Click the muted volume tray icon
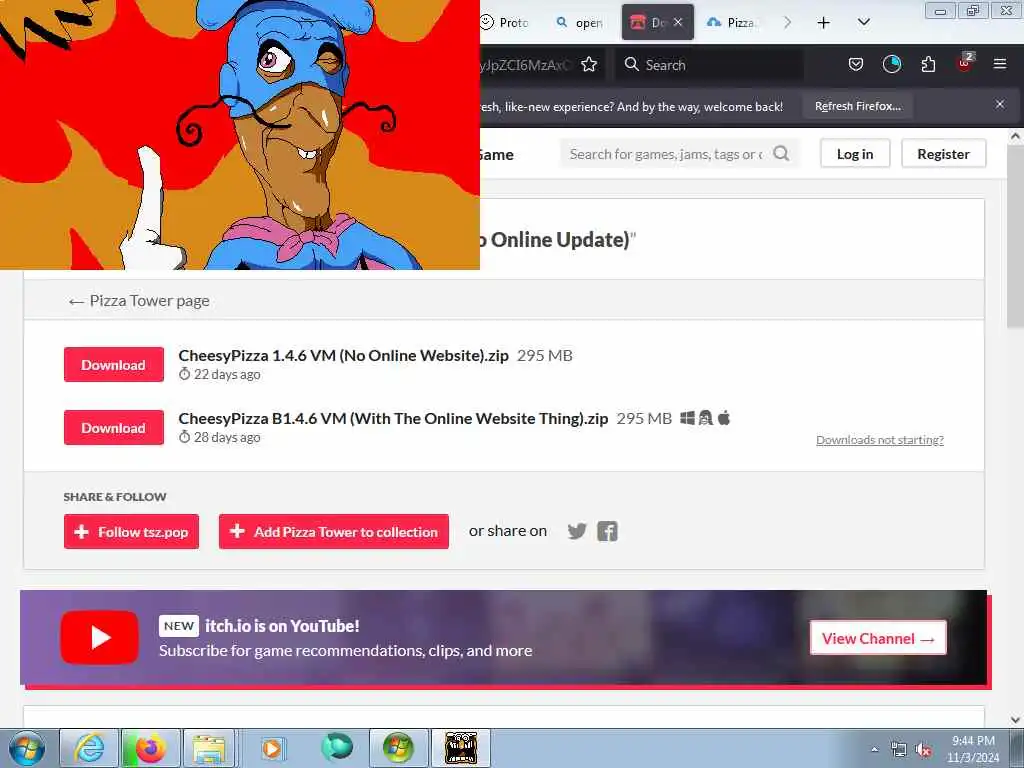Viewport: 1024px width, 768px height. [x=923, y=750]
